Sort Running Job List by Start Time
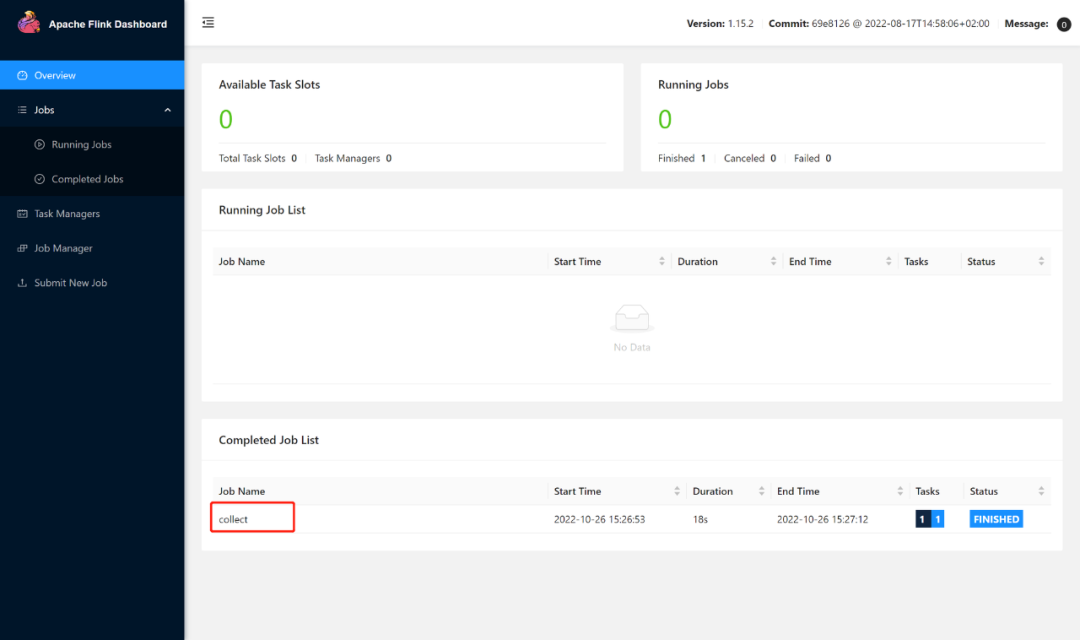This screenshot has width=1080, height=640. pos(662,261)
